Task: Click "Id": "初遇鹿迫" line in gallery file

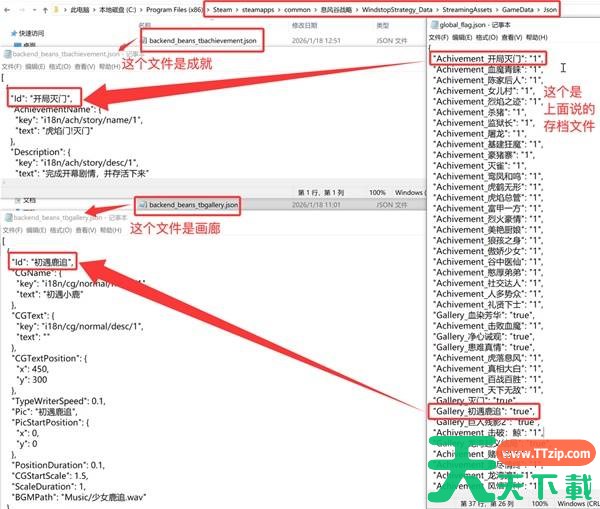Action: 43,262
